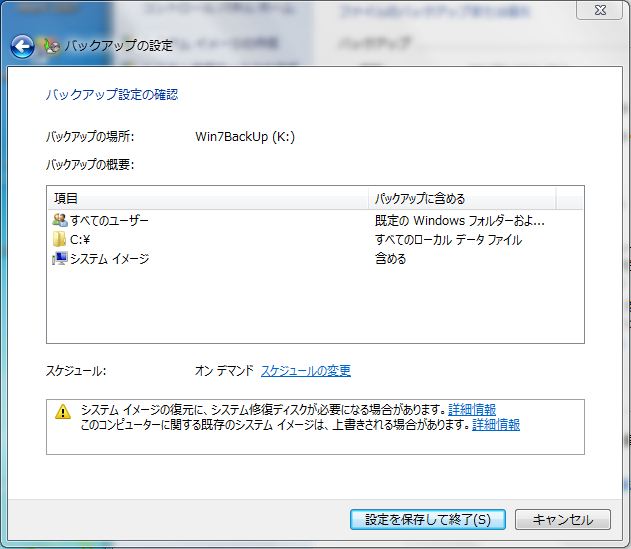The image size is (631, 549).
Task: Go back with the blue arrow button
Action: [x=23, y=46]
